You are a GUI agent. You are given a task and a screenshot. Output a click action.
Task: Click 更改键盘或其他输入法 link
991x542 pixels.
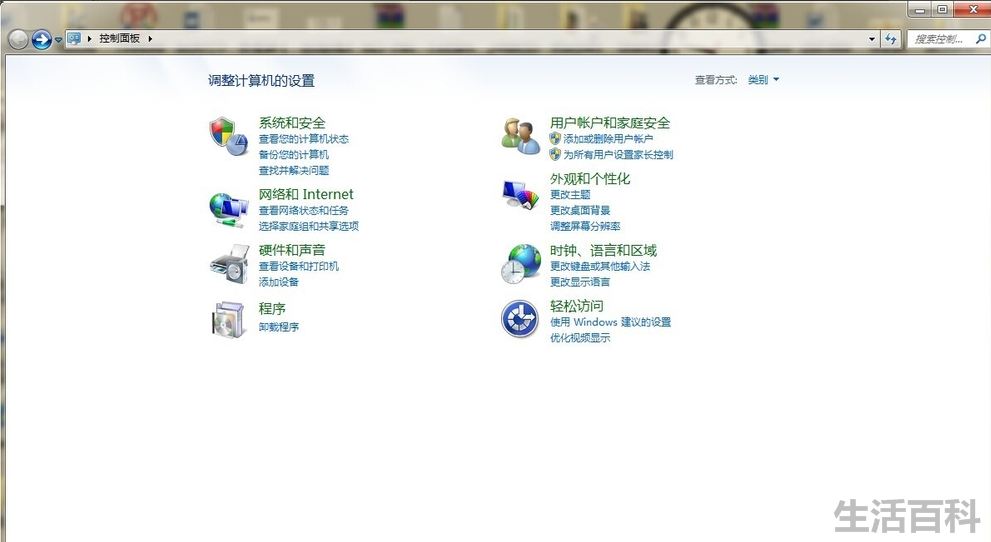coord(600,266)
